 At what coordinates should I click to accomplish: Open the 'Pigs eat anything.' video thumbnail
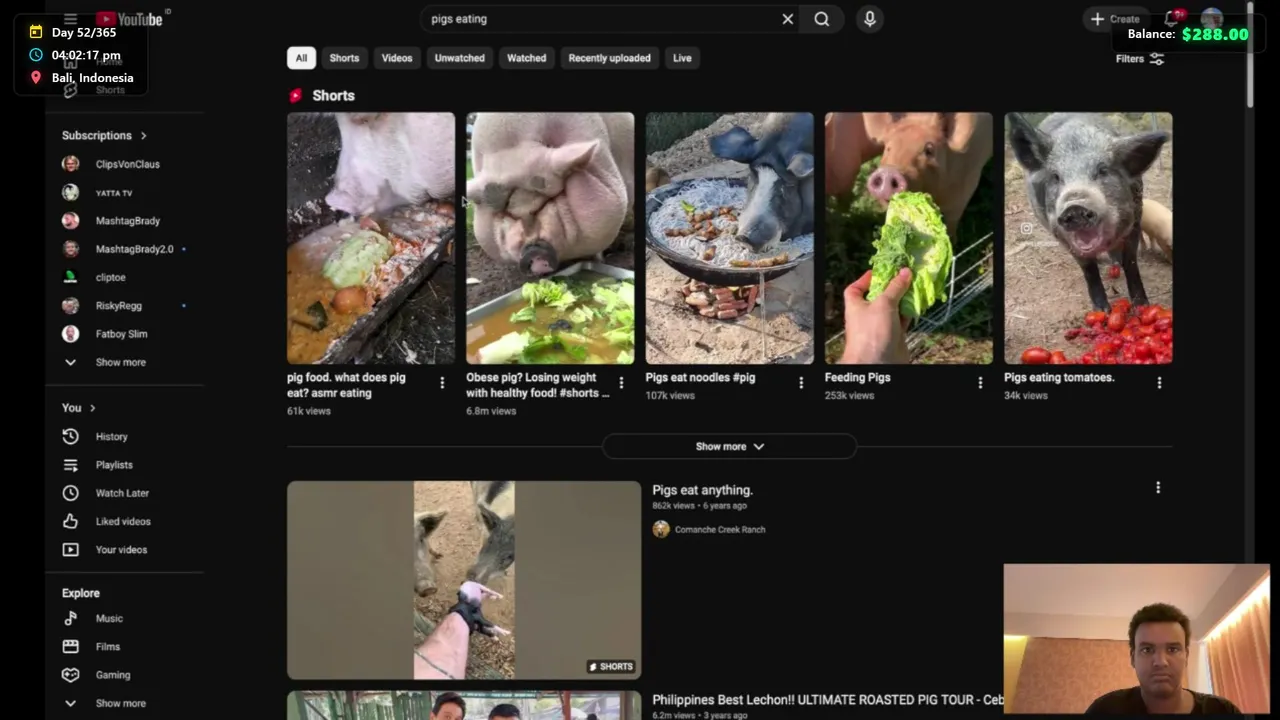click(464, 580)
